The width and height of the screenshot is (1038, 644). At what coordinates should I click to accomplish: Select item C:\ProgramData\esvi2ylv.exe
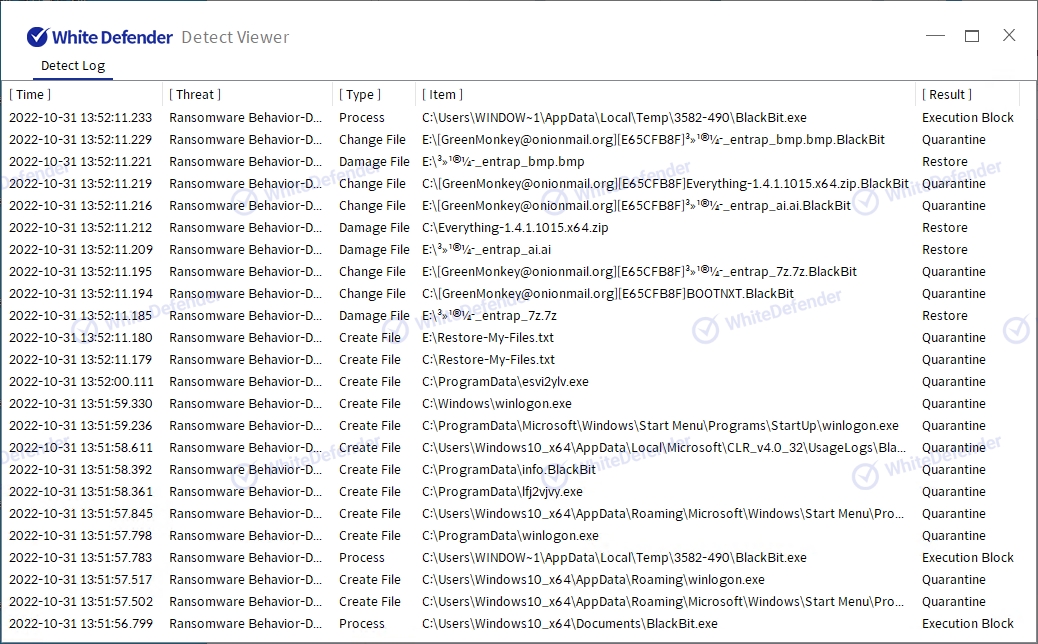pos(505,381)
